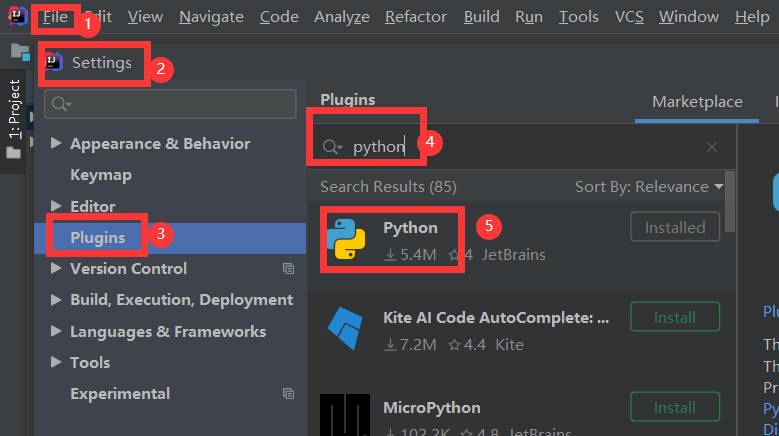Open the Tools menu
The width and height of the screenshot is (779, 436).
[x=578, y=17]
